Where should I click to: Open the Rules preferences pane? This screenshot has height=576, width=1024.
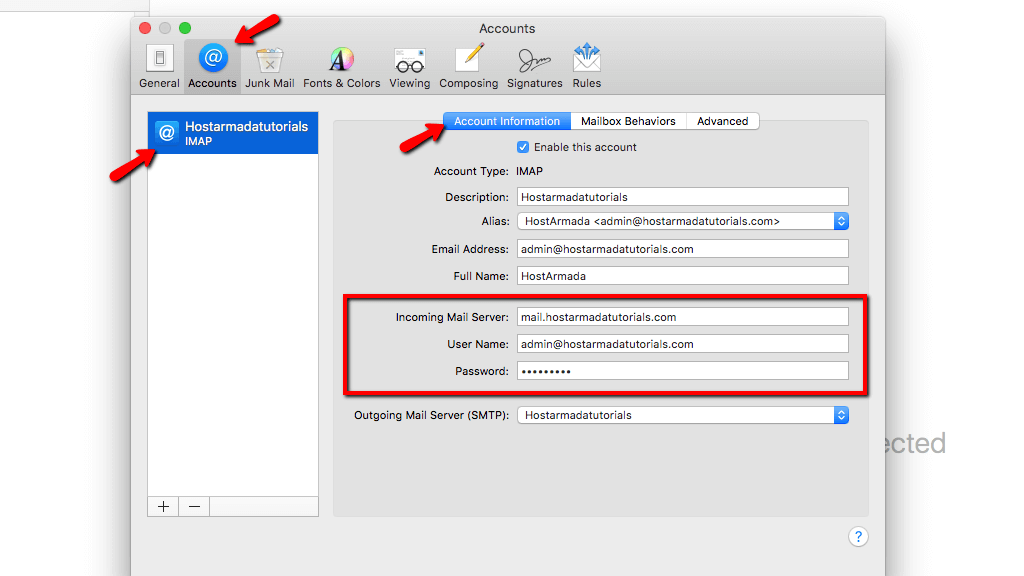586,67
